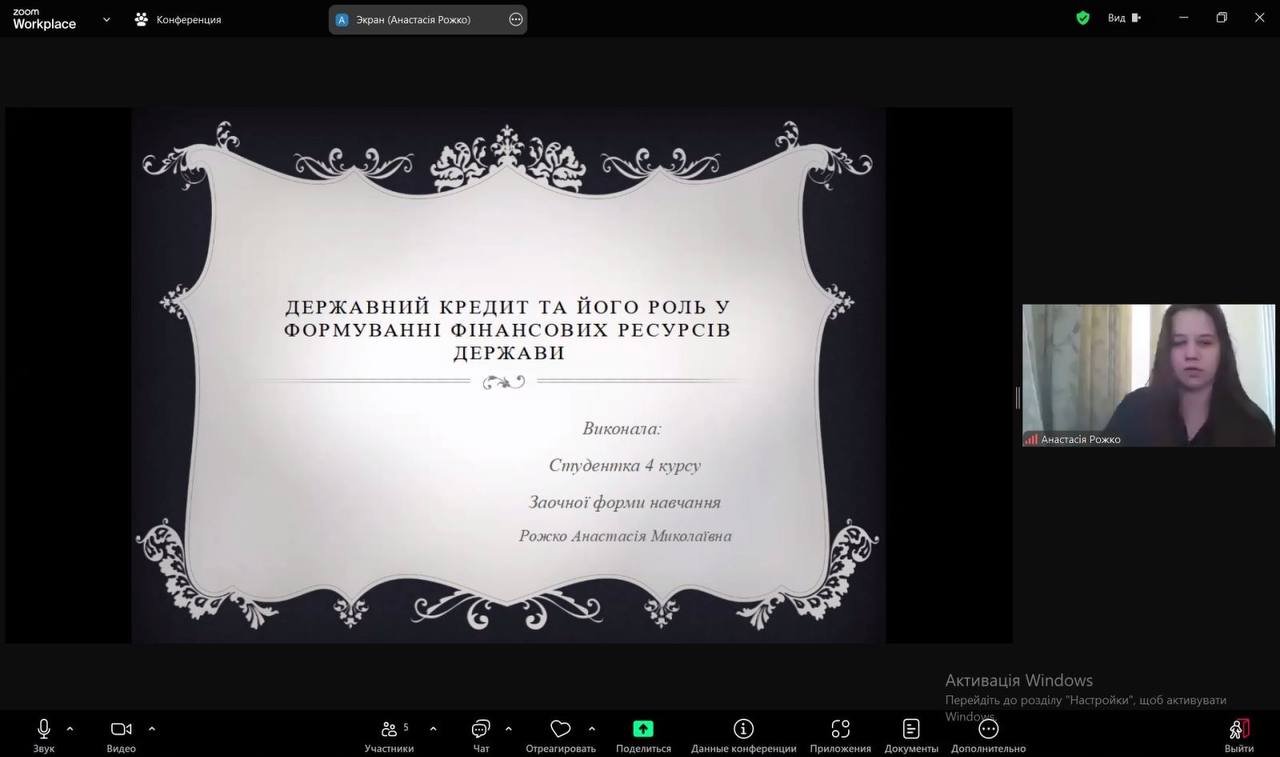The width and height of the screenshot is (1280, 757).
Task: Open the Чат chat panel
Action: coord(481,730)
